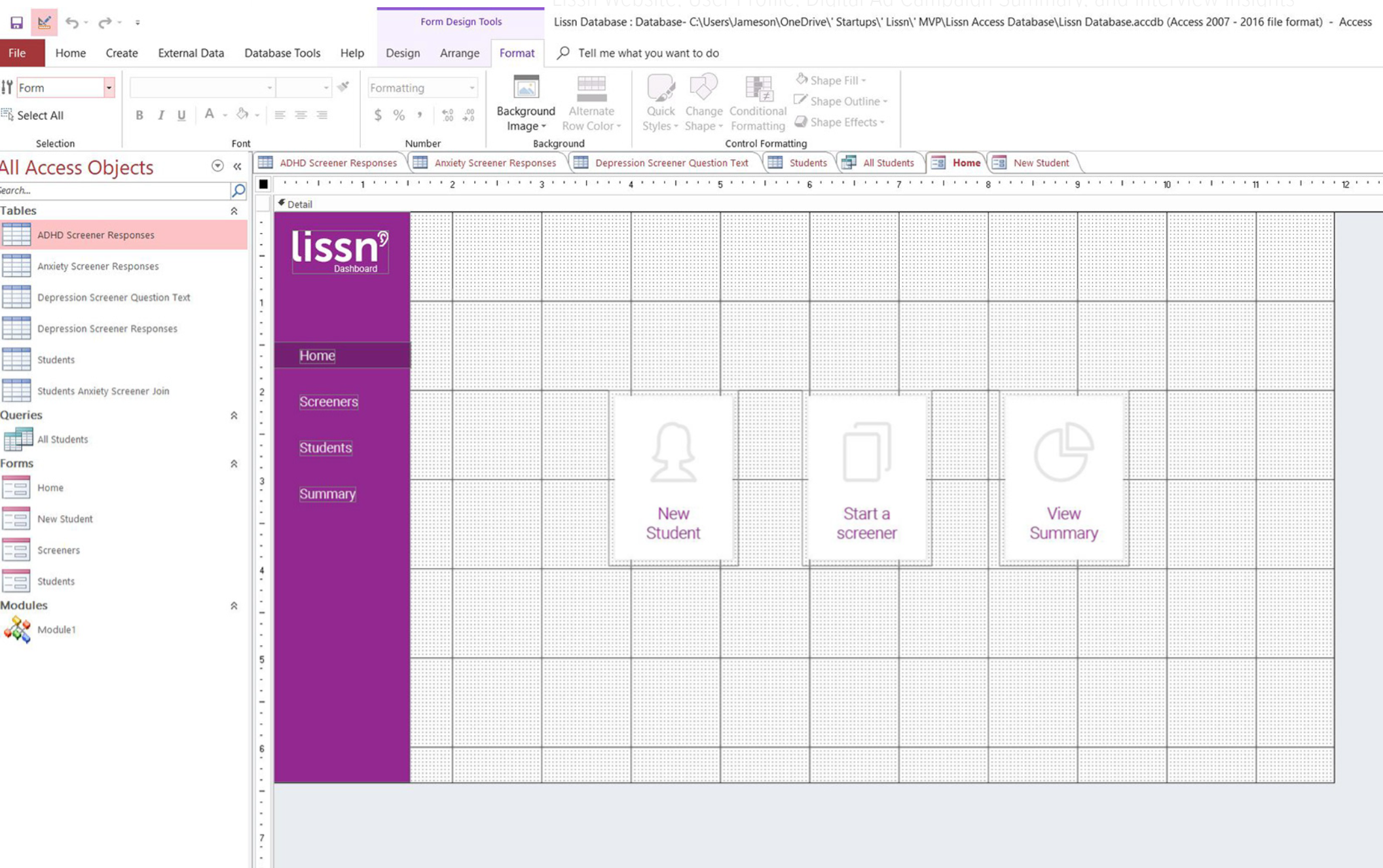Click the Save icon in quick access toolbar
Viewport: 1383px width, 868px height.
[x=16, y=22]
